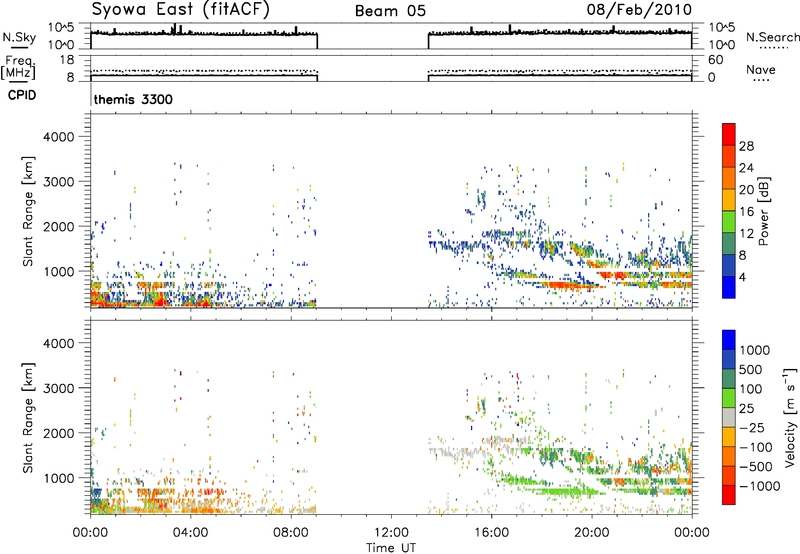800x554 pixels.
Task: Click the '1000' value on velocity colorbar
Action: [x=754, y=350]
